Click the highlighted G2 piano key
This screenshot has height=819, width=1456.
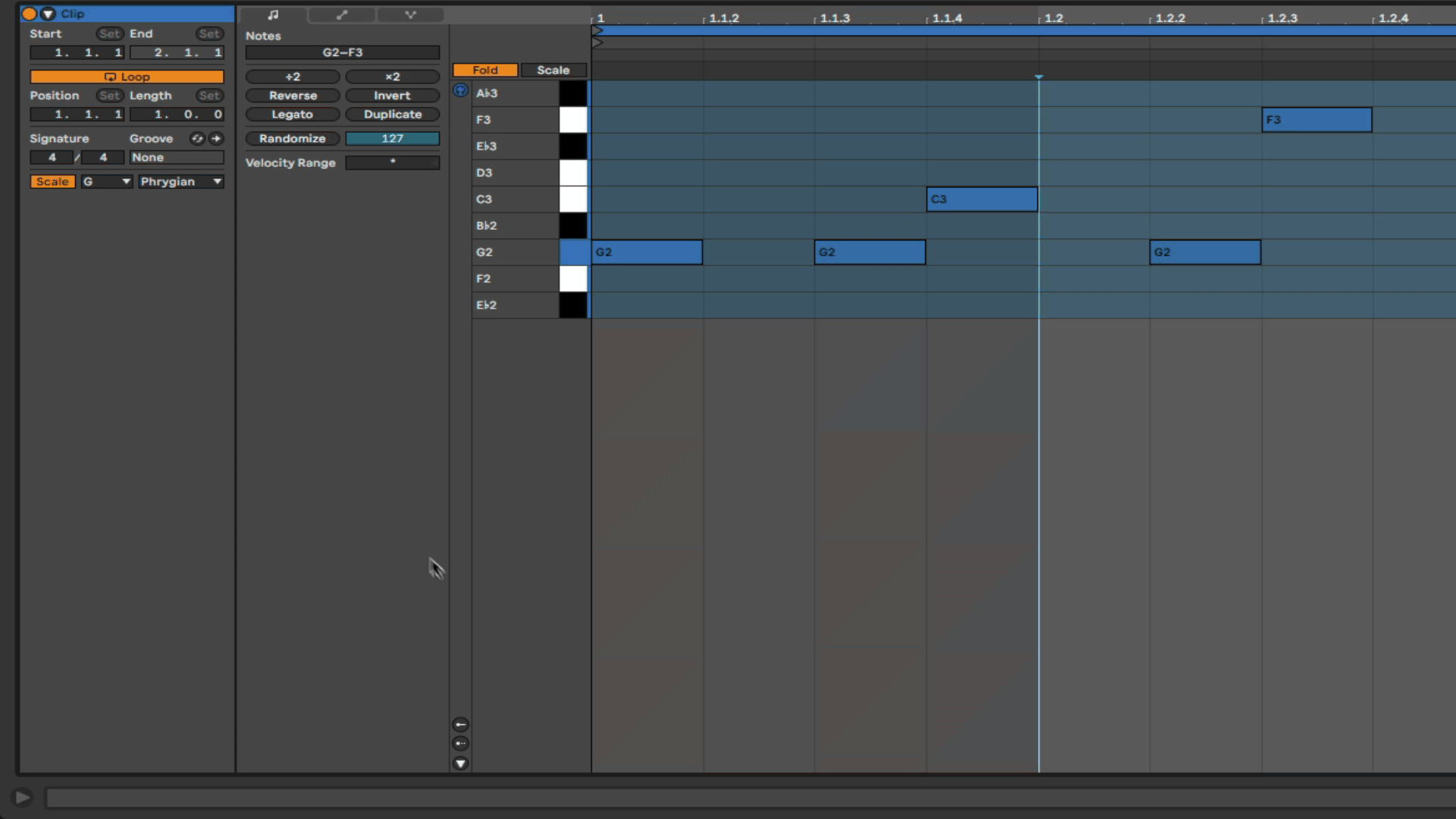pyautogui.click(x=573, y=253)
